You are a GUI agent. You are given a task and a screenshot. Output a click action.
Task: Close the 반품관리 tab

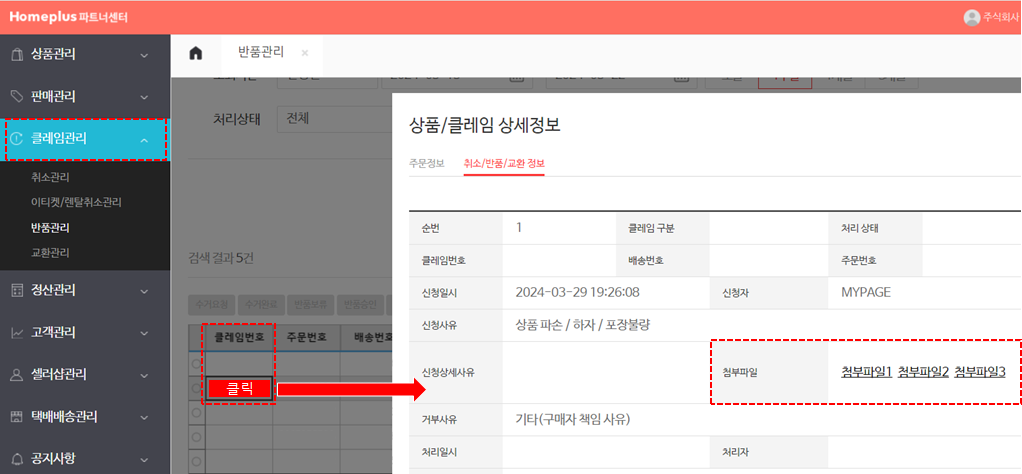(305, 53)
